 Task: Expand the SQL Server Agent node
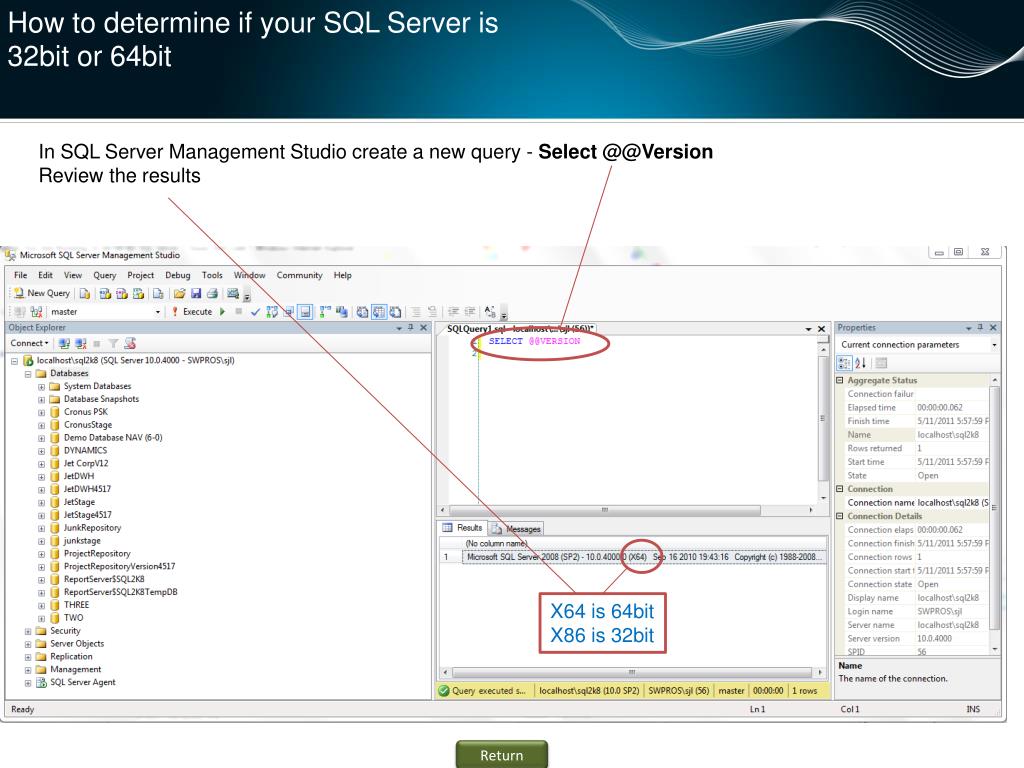[x=28, y=683]
